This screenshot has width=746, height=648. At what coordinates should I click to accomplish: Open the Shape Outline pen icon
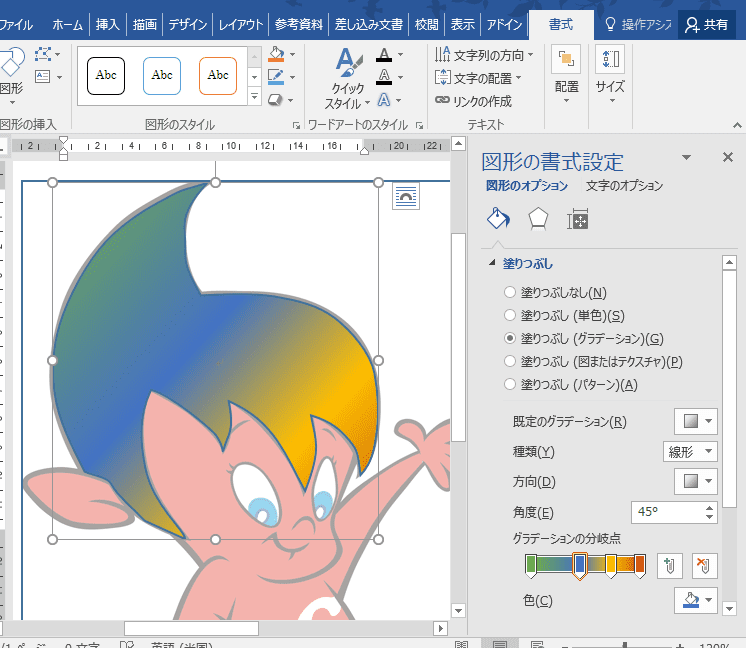click(276, 77)
